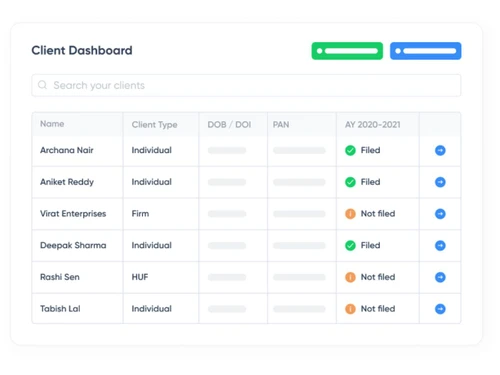
Task: Open Virat Enterprises' row arrow icon
Action: pyautogui.click(x=440, y=214)
